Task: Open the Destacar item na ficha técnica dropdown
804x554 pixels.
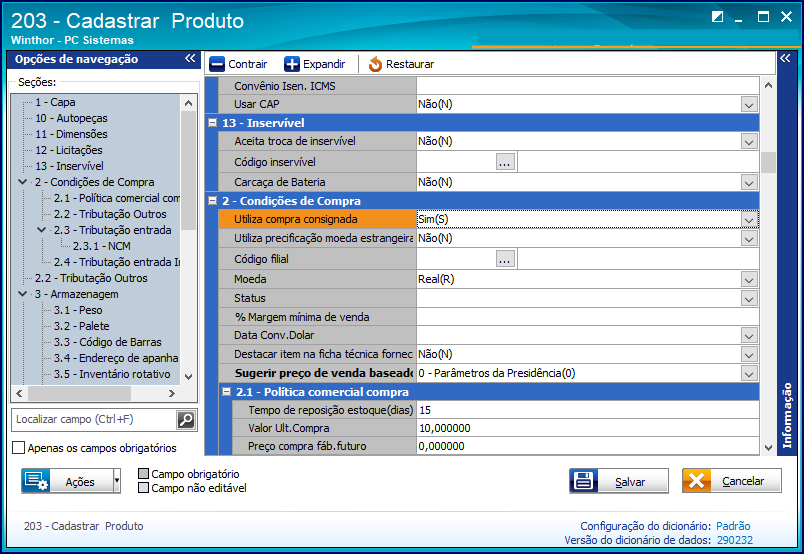Action: tap(749, 354)
